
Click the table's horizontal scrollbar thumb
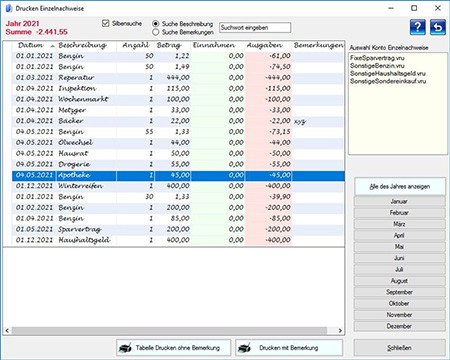point(169,331)
